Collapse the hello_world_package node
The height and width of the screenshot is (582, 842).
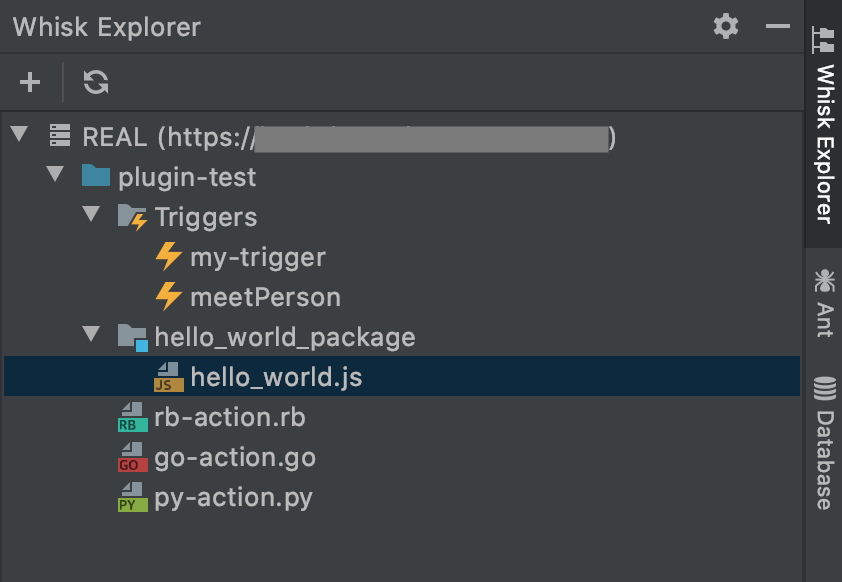pyautogui.click(x=92, y=337)
